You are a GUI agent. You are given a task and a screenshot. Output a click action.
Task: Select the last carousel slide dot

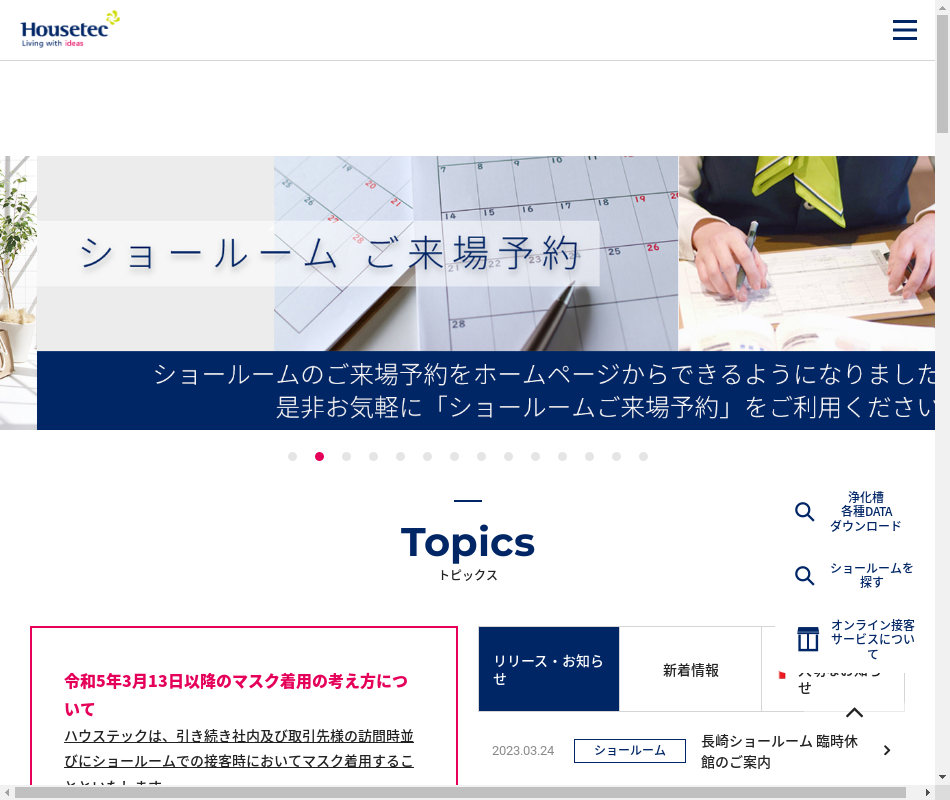[643, 456]
